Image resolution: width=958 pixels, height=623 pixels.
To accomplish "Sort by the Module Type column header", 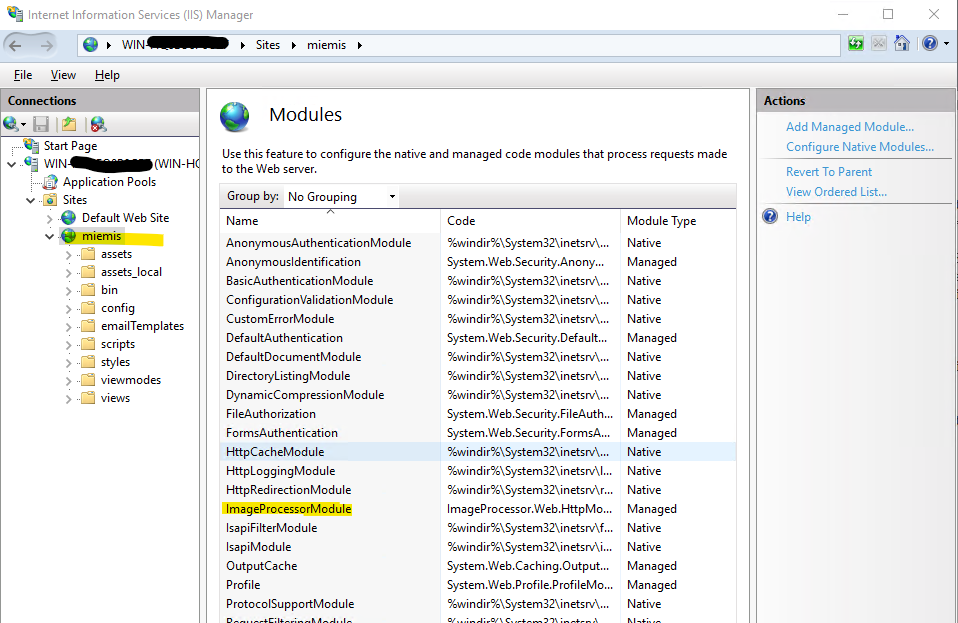I will tap(661, 221).
